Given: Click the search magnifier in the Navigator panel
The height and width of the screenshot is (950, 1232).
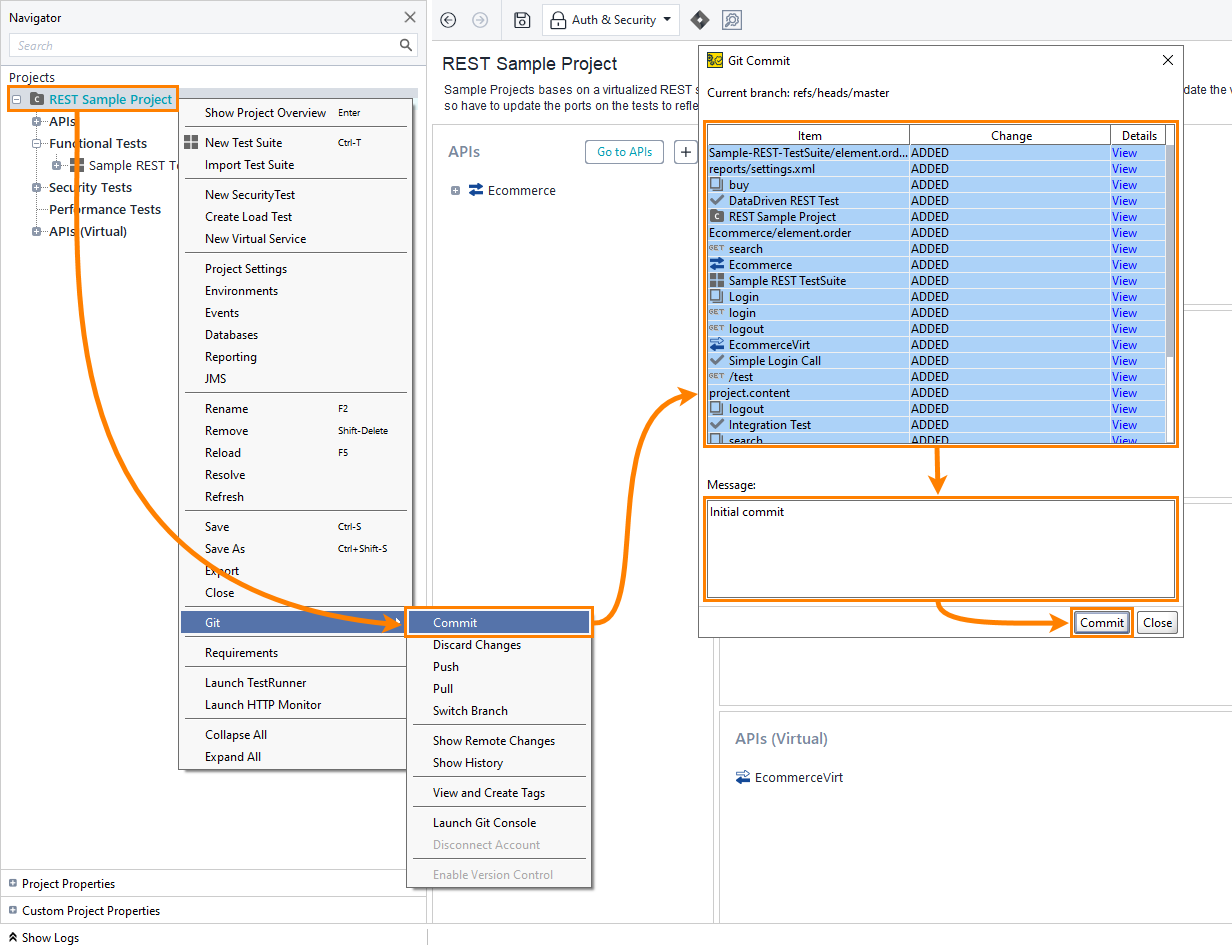Looking at the screenshot, I should tap(405, 45).
